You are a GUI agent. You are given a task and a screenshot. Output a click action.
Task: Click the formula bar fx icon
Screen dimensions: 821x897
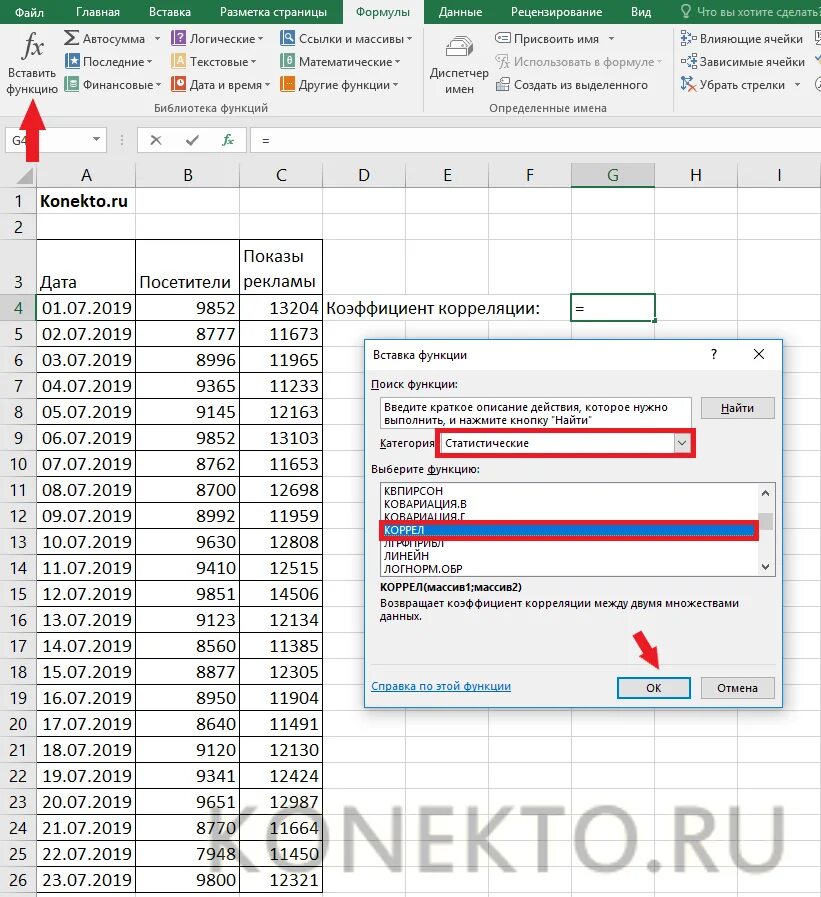pyautogui.click(x=228, y=140)
